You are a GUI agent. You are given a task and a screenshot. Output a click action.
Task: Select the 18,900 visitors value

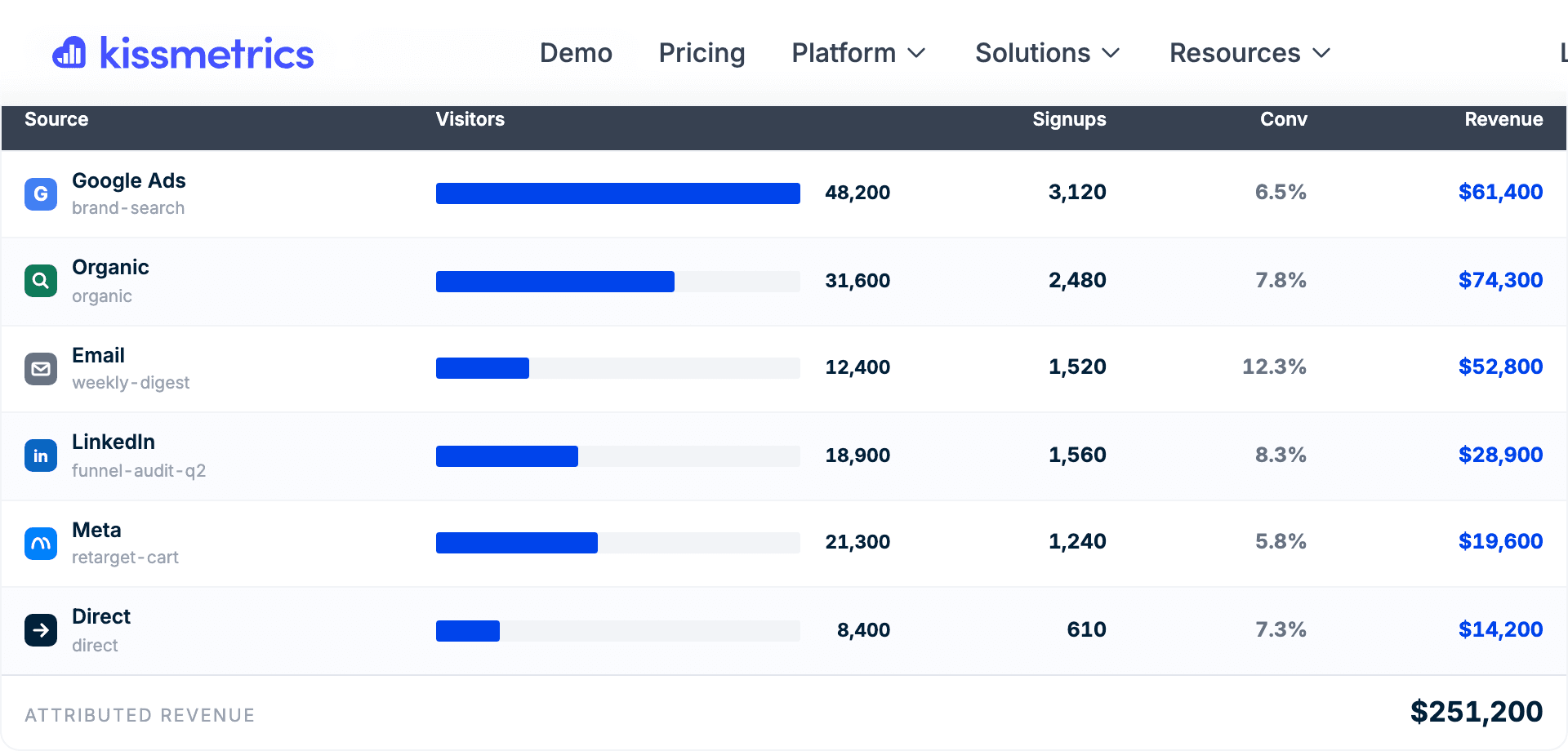857,455
